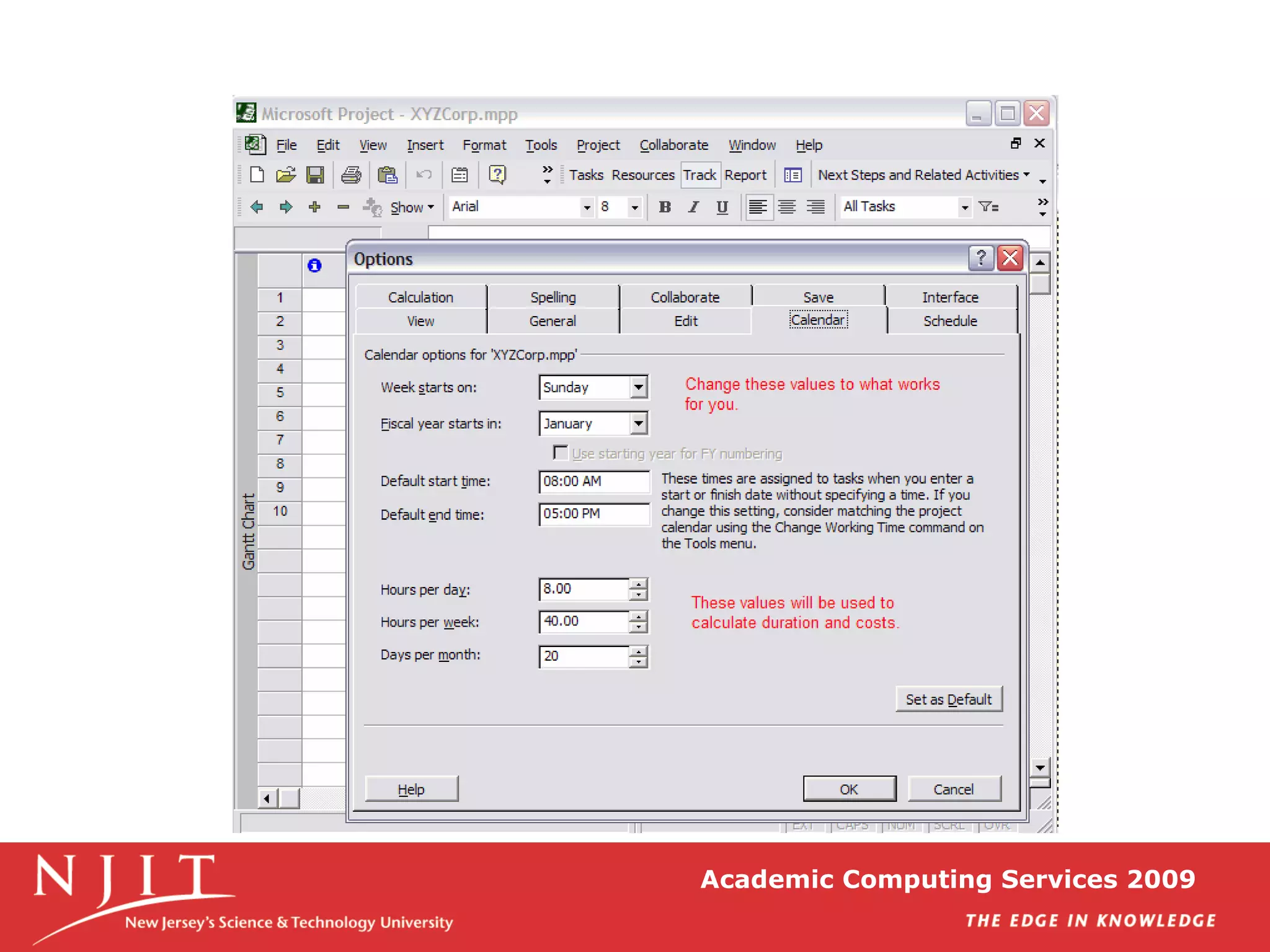
Task: Click the Cancel button
Action: [x=954, y=789]
